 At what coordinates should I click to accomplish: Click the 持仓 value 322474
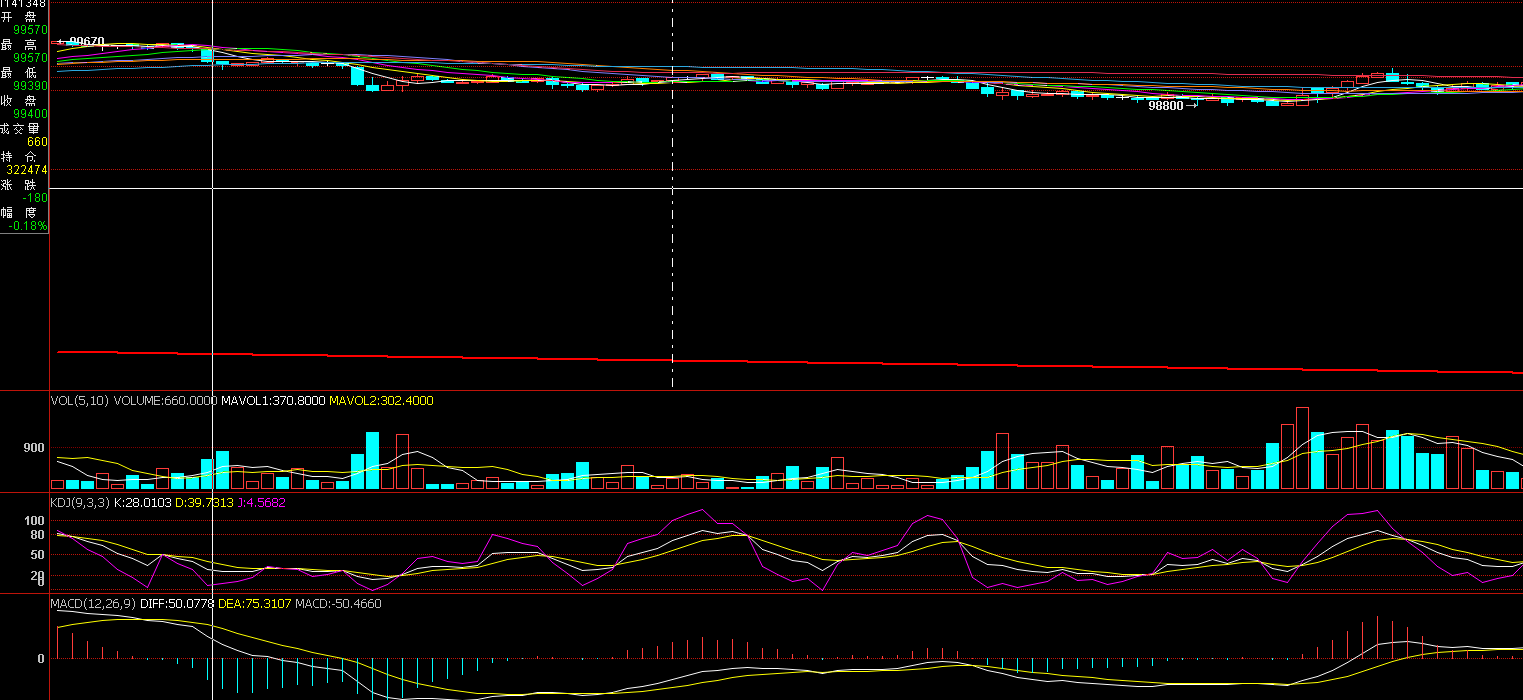click(x=27, y=170)
